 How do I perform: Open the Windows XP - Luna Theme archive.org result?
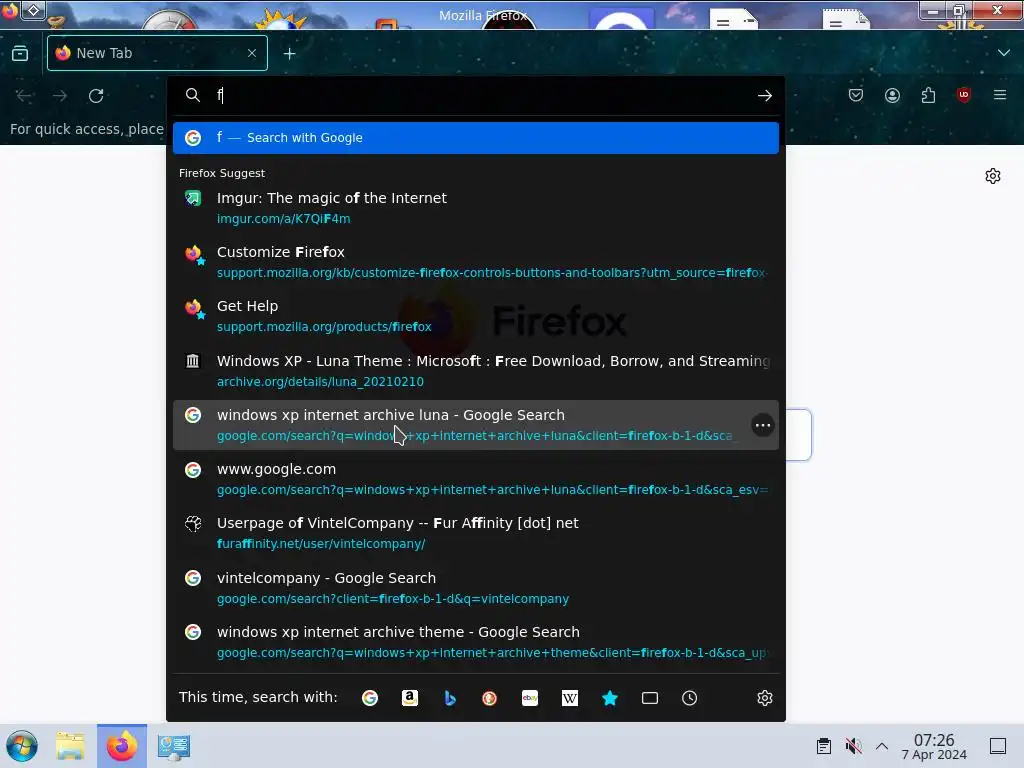[x=475, y=371]
